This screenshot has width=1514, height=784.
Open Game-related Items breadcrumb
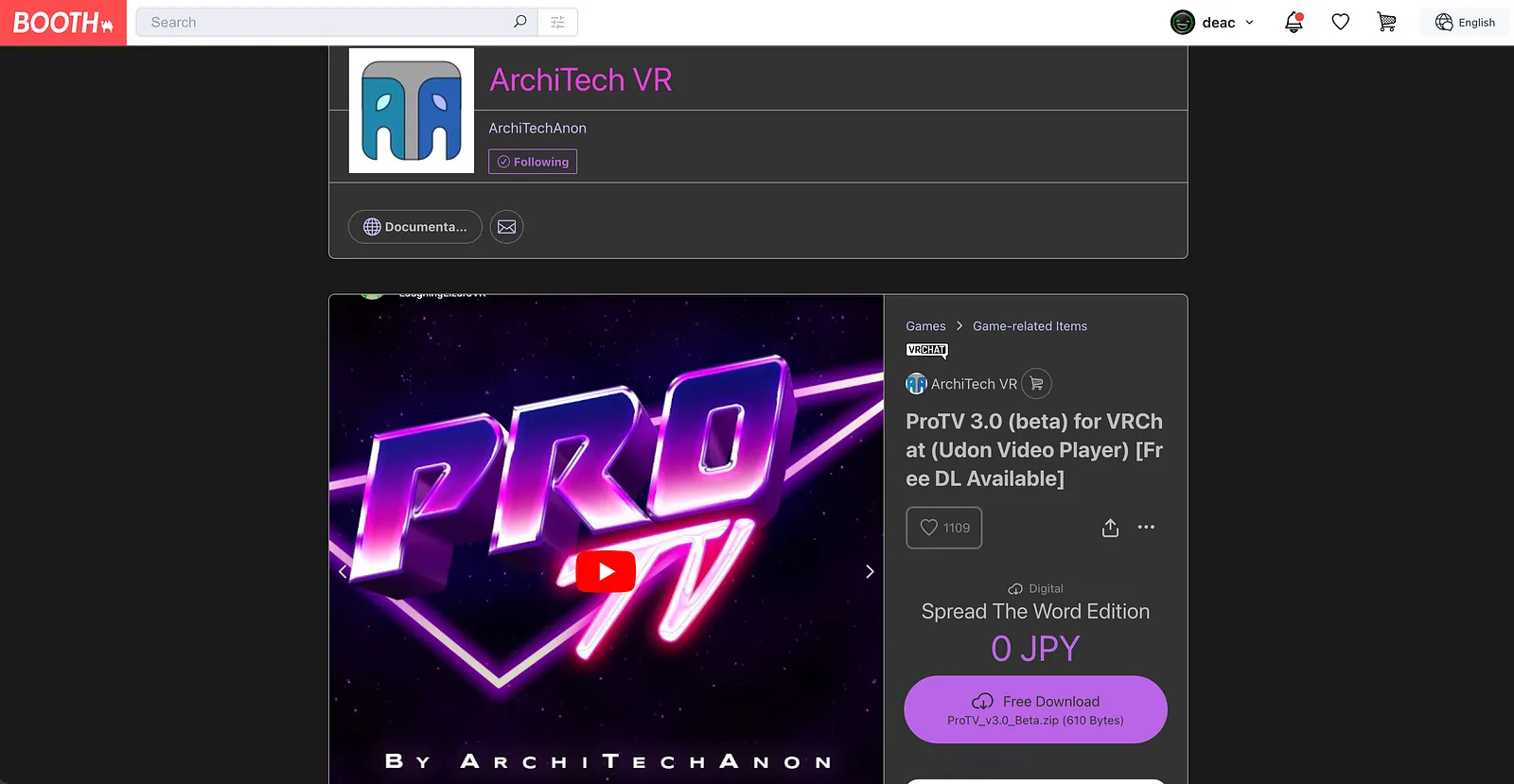pos(1030,326)
